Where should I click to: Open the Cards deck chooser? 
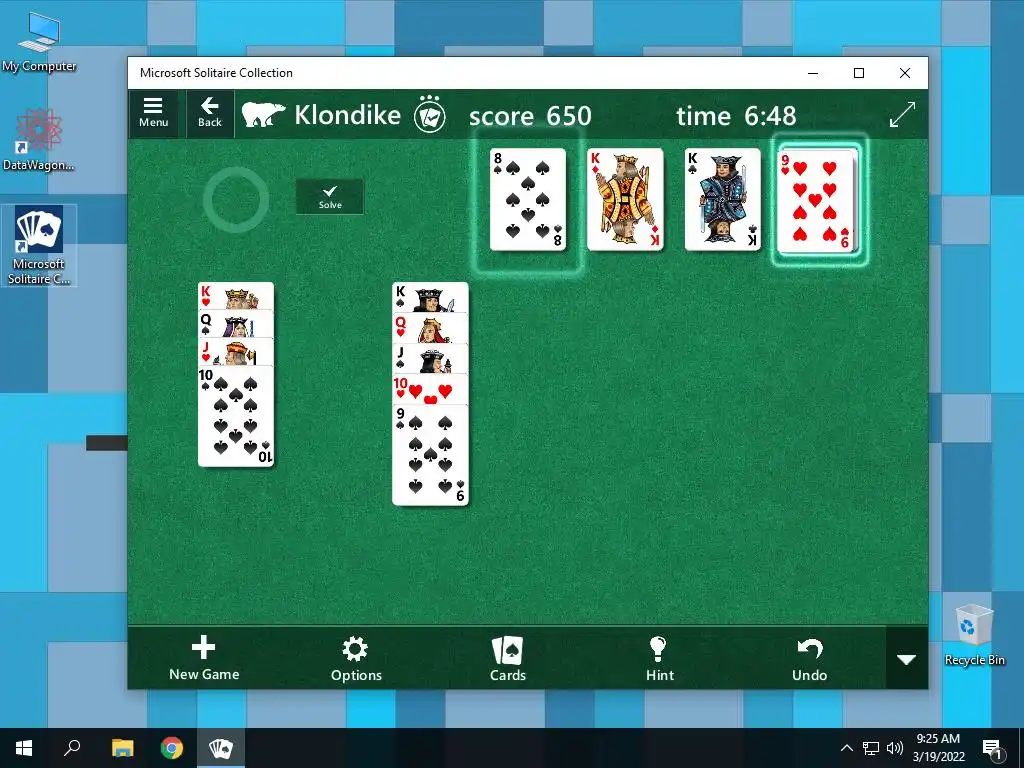pos(507,658)
